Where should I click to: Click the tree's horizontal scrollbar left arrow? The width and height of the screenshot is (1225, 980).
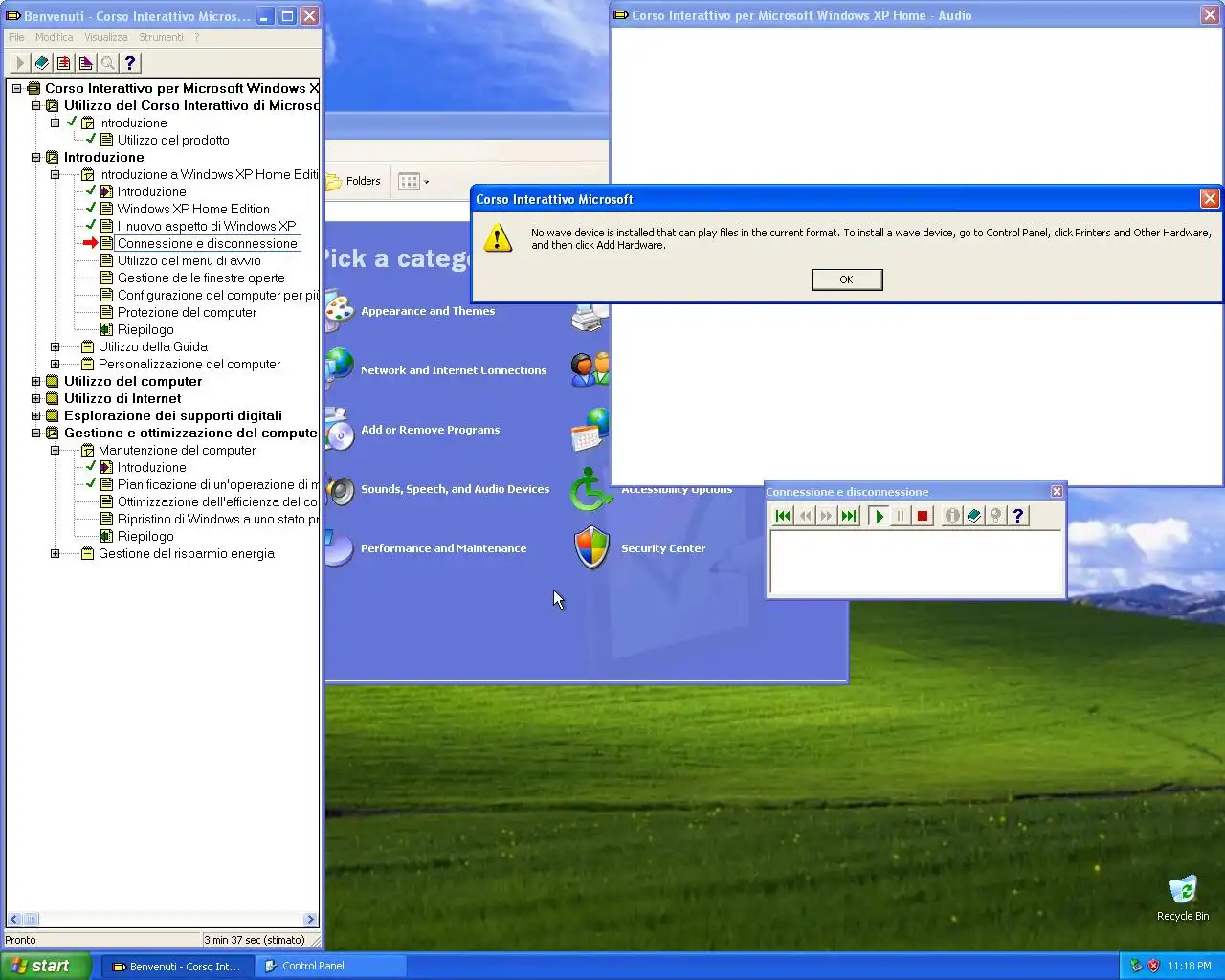14,919
